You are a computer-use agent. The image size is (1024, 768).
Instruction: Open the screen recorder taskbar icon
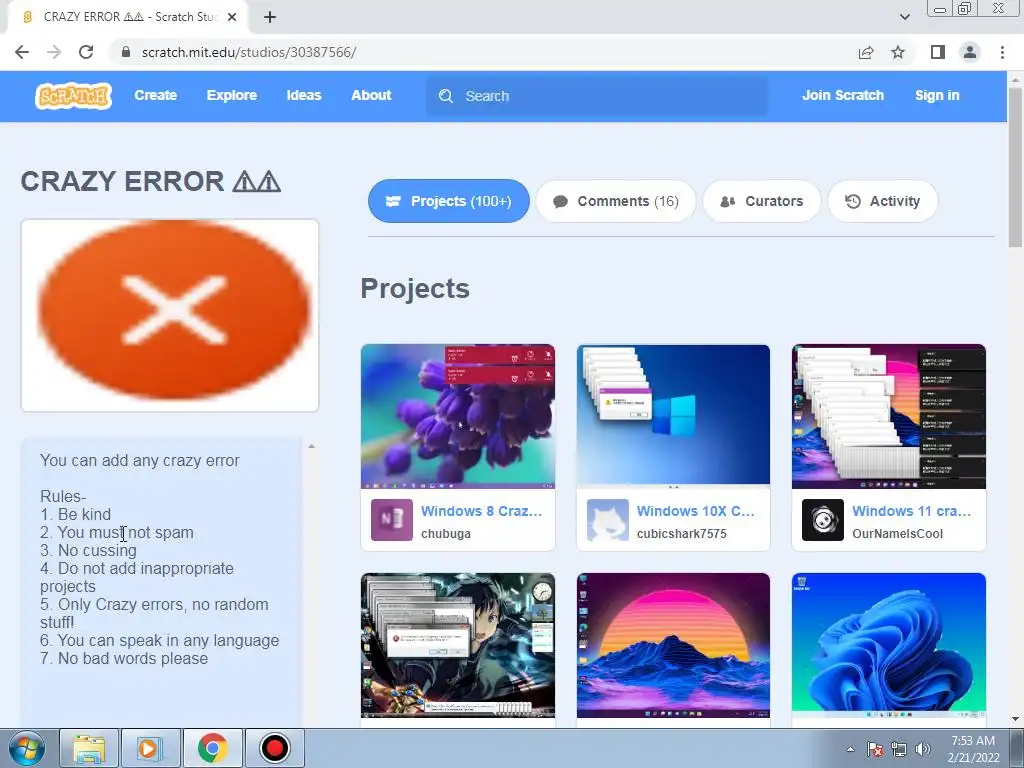(x=274, y=748)
